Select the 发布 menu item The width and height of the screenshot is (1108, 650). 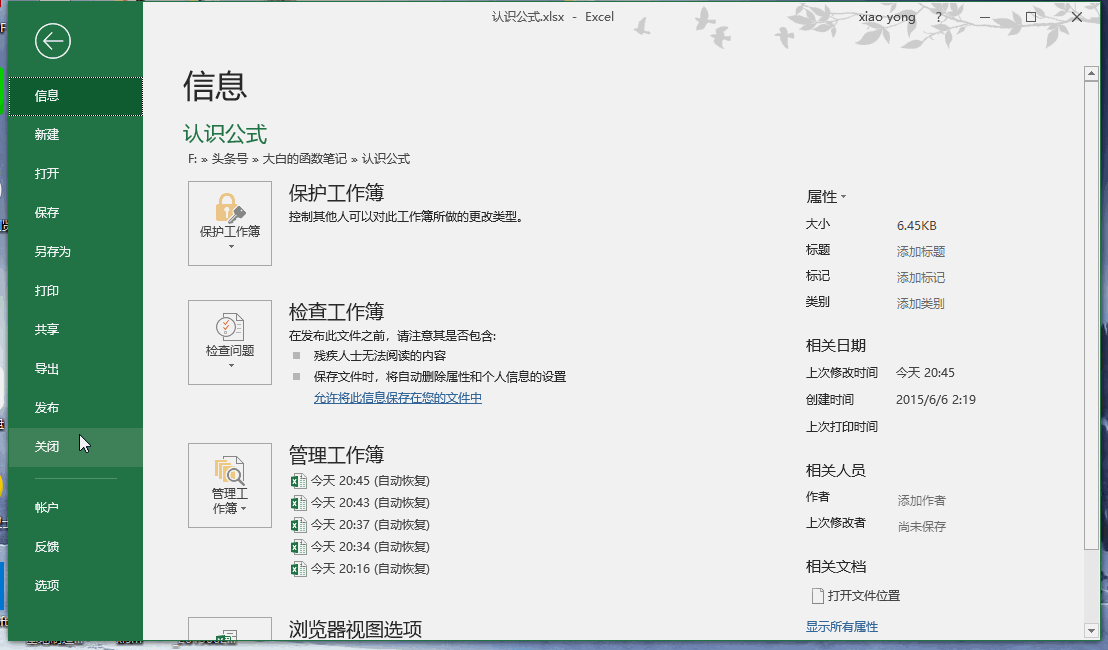point(76,408)
